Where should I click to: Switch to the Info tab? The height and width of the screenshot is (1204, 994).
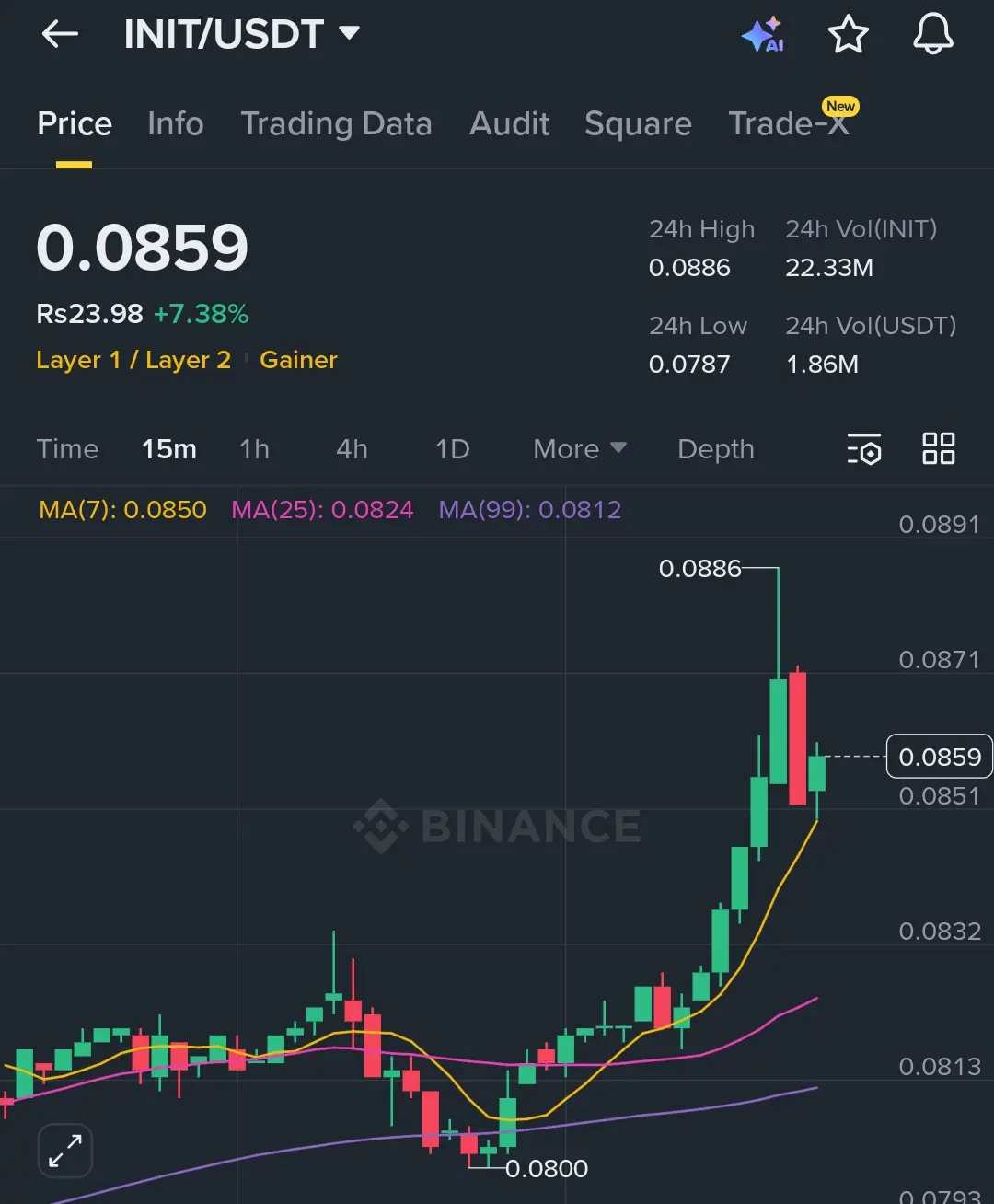coord(175,123)
